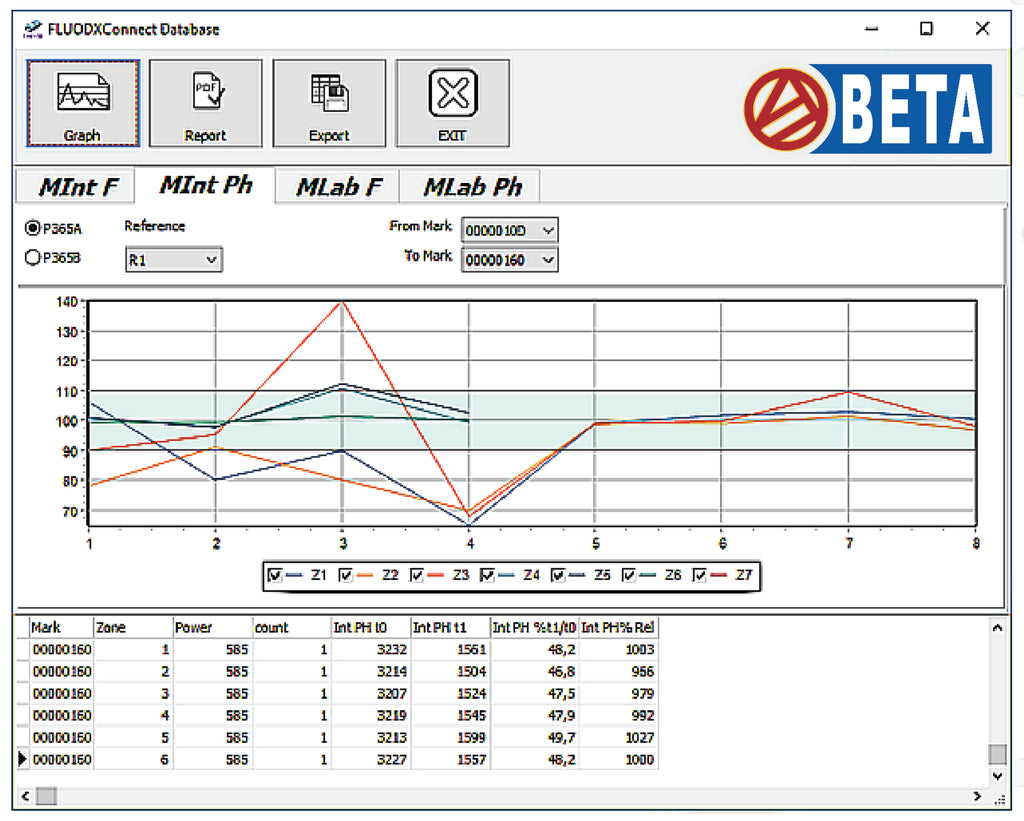Image resolution: width=1024 pixels, height=821 pixels.
Task: Open the MLab F tab
Action: pyautogui.click(x=338, y=187)
